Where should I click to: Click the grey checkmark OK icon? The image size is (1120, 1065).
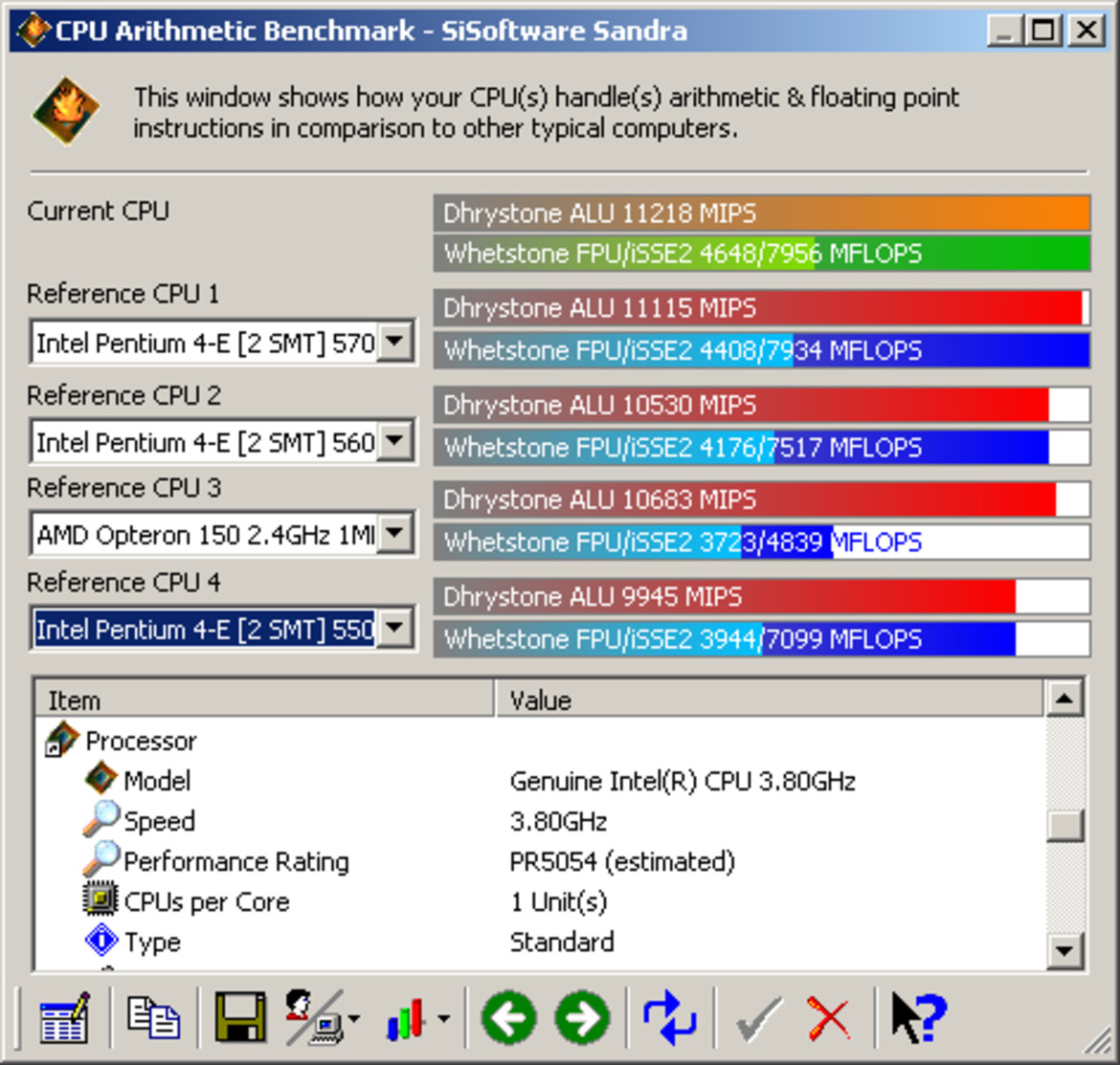758,1018
